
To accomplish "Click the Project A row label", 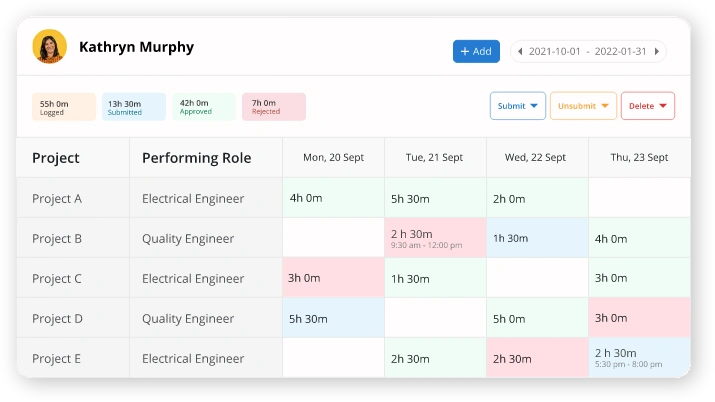I will coord(57,198).
